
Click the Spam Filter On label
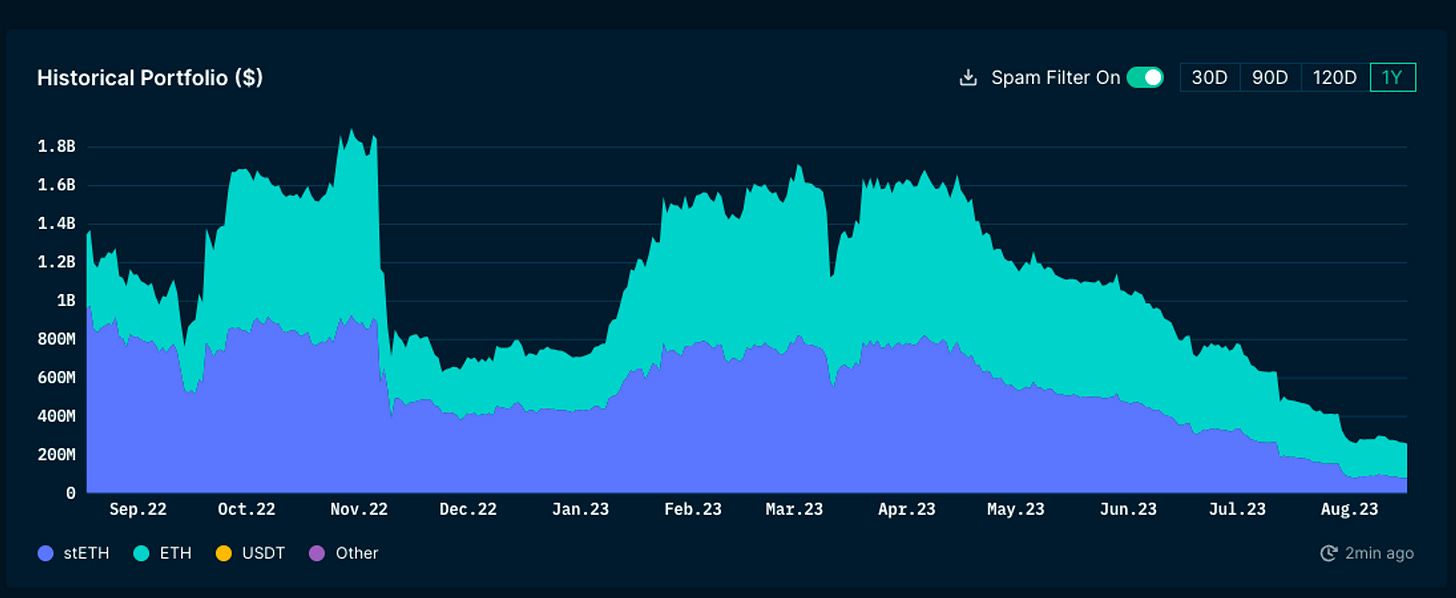1055,78
